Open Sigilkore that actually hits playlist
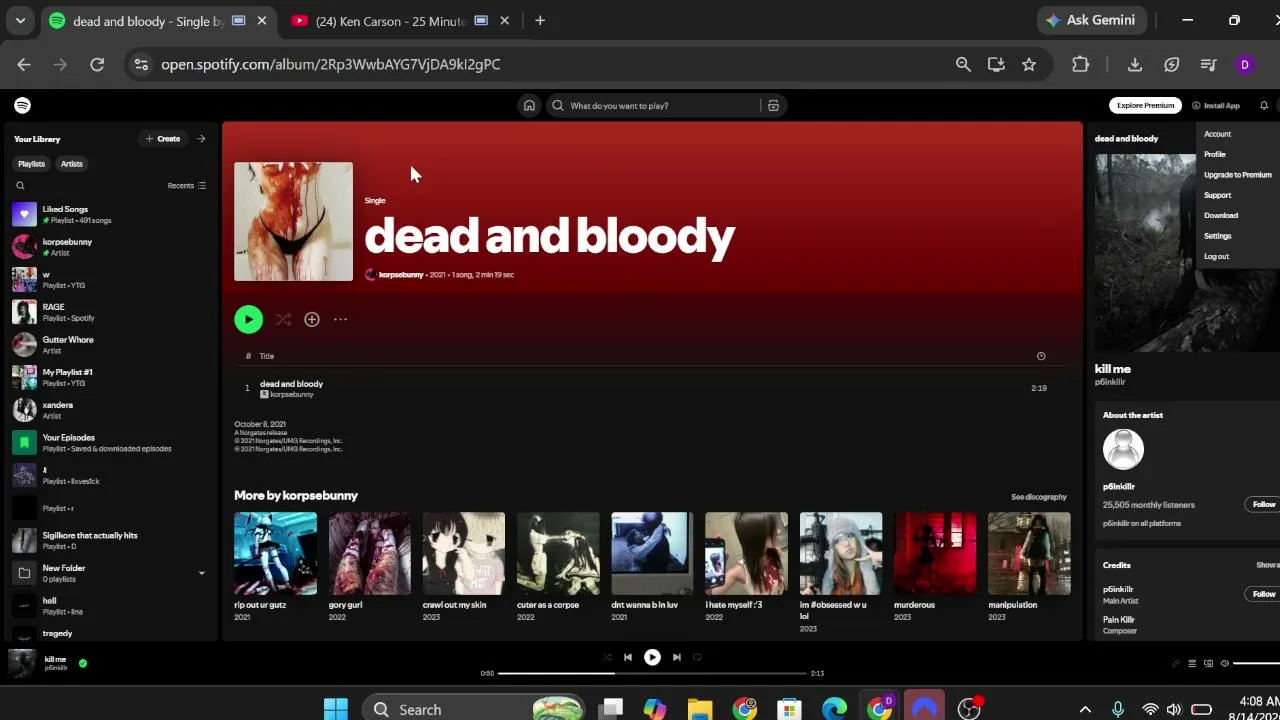The width and height of the screenshot is (1280, 720). coord(110,540)
